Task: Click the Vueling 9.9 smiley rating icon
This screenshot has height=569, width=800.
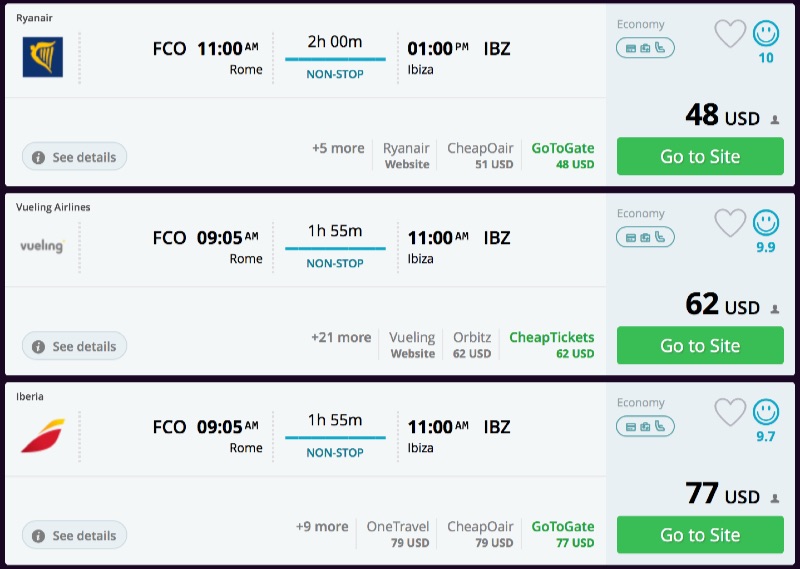Action: (766, 222)
